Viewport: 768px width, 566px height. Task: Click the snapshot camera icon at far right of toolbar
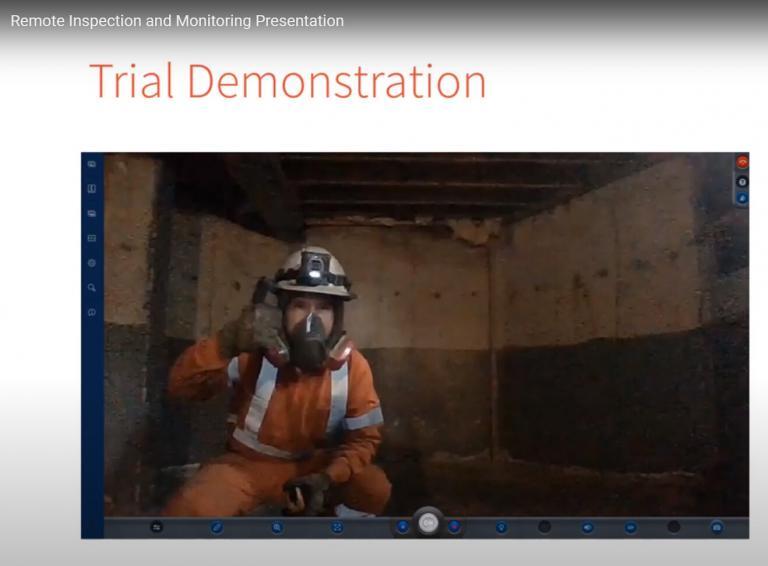716,527
